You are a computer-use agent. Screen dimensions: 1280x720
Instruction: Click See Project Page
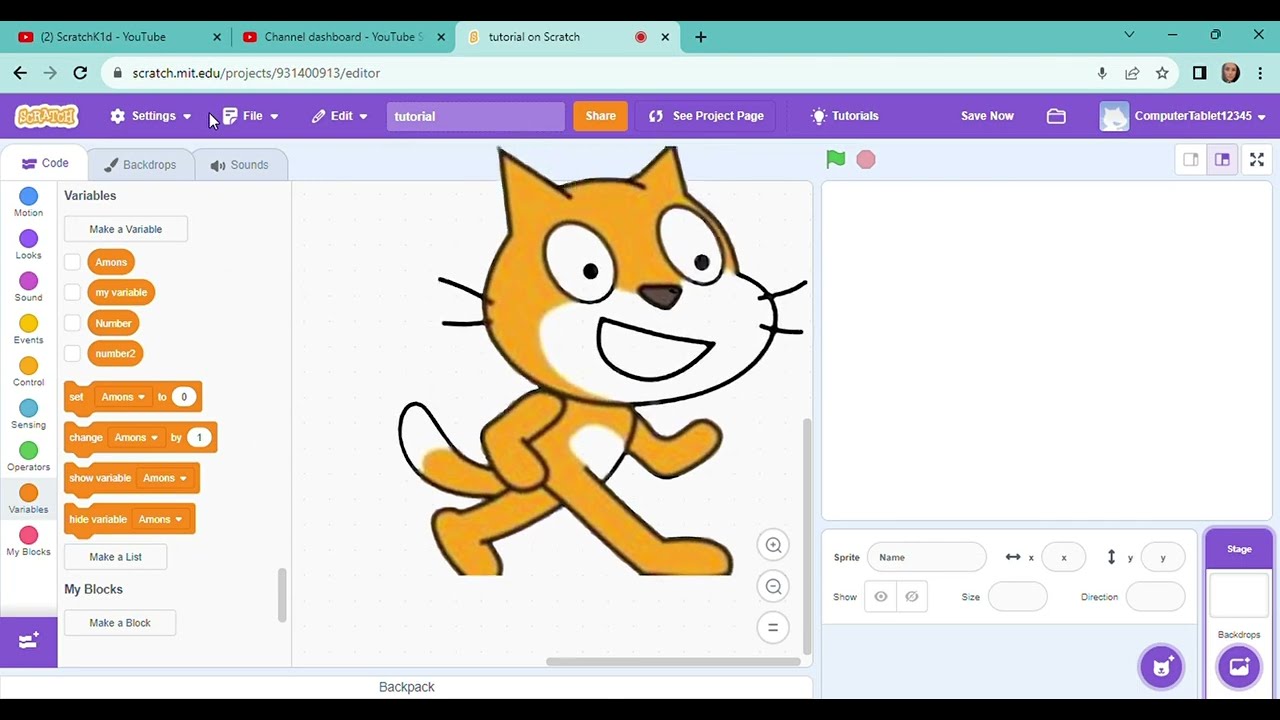(706, 116)
